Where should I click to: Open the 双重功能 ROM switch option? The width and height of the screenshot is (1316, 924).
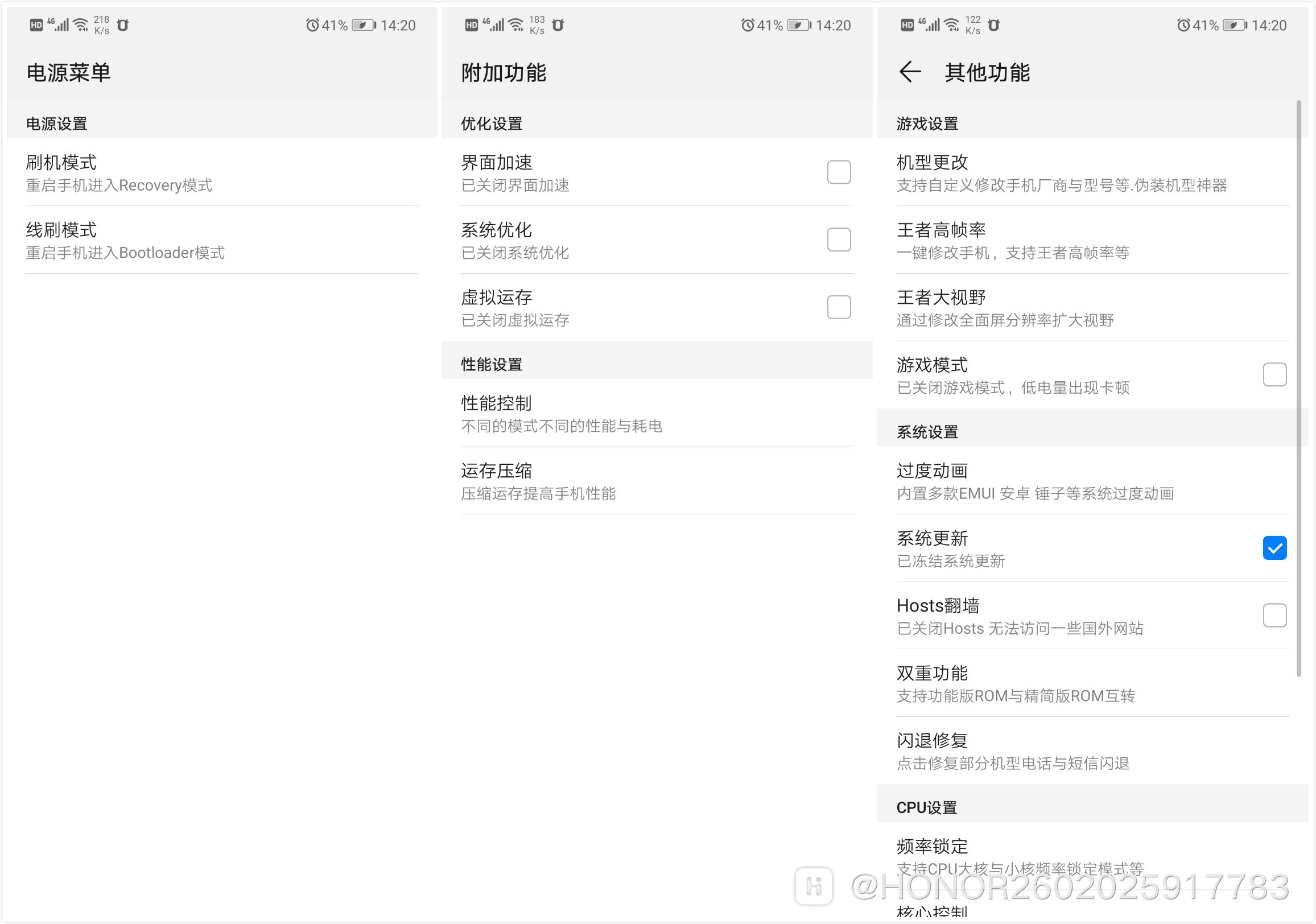[1092, 683]
